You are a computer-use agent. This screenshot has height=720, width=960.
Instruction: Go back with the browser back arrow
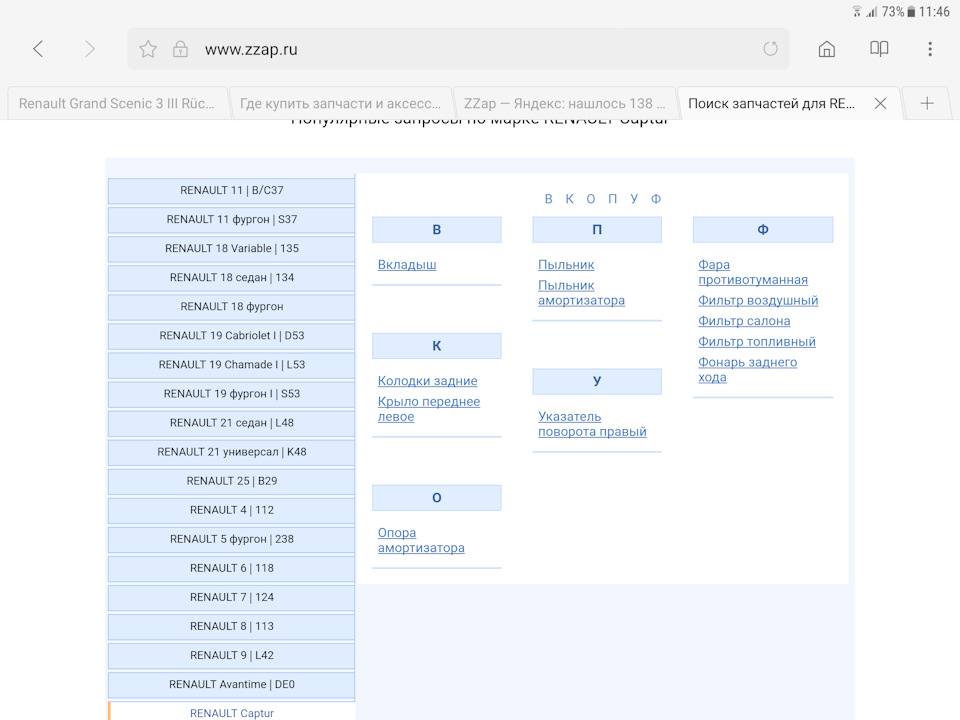point(38,49)
